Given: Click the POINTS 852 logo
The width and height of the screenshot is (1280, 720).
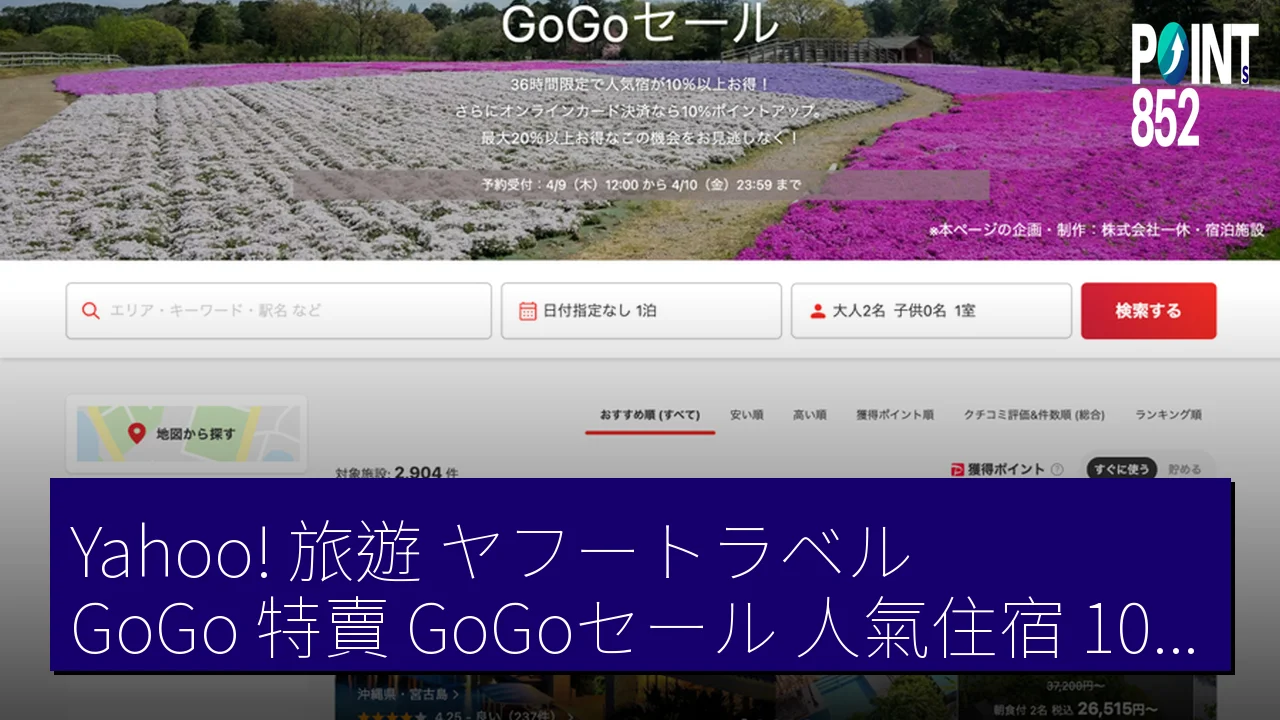Looking at the screenshot, I should click(x=1193, y=83).
